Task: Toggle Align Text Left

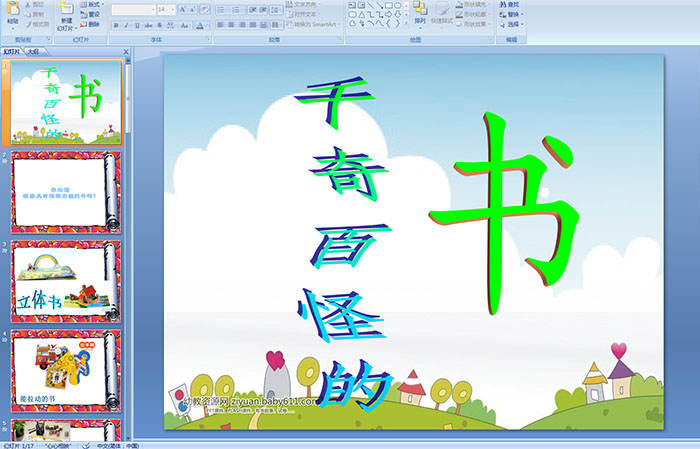Action: click(x=220, y=25)
